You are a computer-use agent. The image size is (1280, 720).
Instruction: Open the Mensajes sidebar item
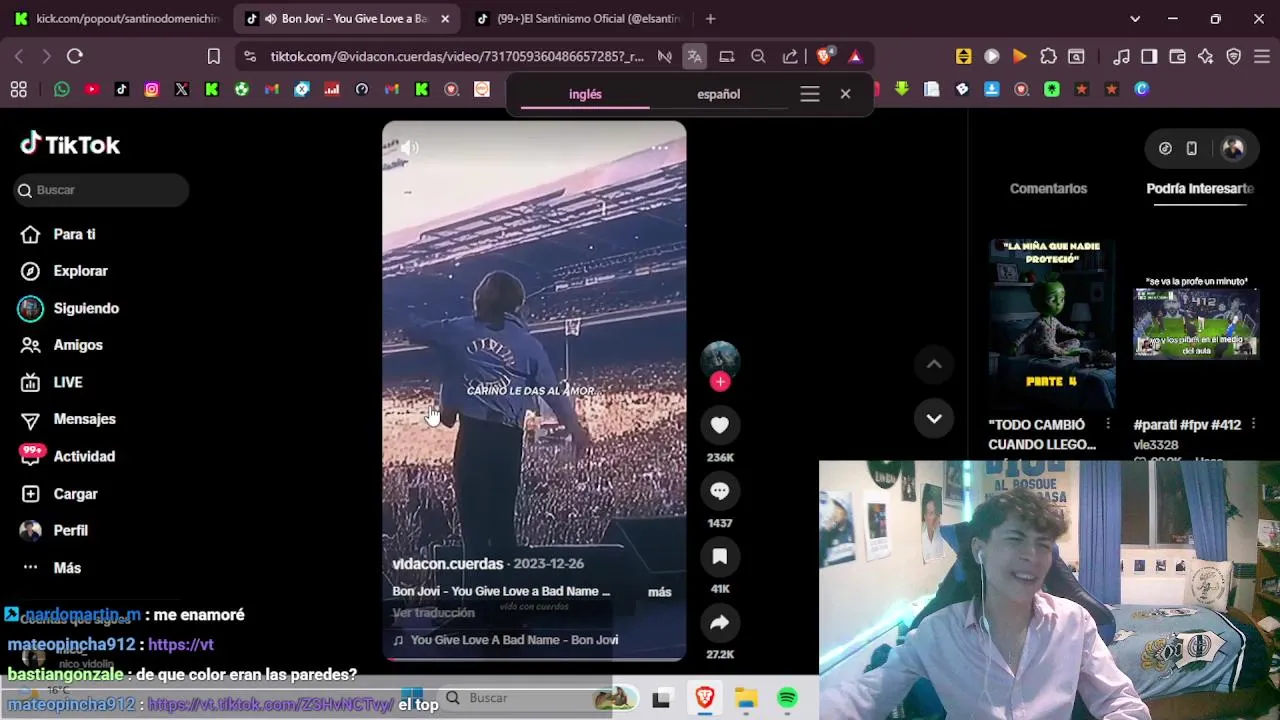(68, 419)
